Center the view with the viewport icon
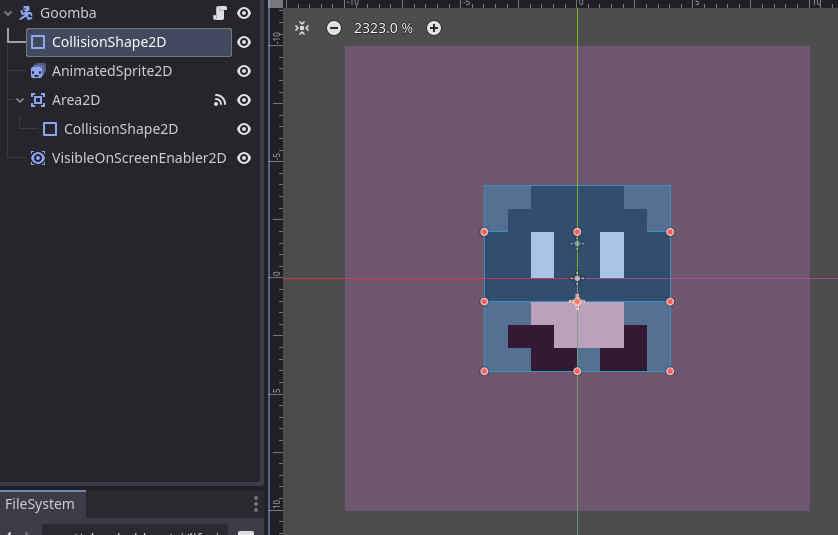 302,28
